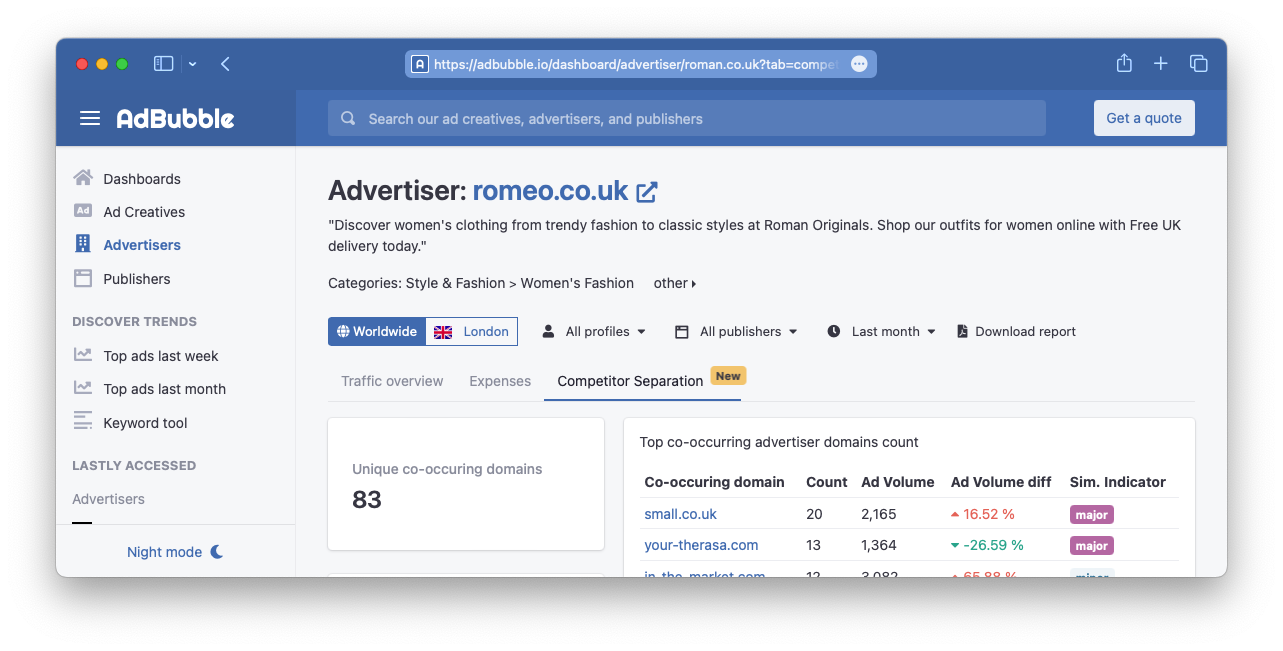Screen dimensions: 1283x651
Task: Open romeo.co.uk advertiser link
Action: click(x=550, y=191)
